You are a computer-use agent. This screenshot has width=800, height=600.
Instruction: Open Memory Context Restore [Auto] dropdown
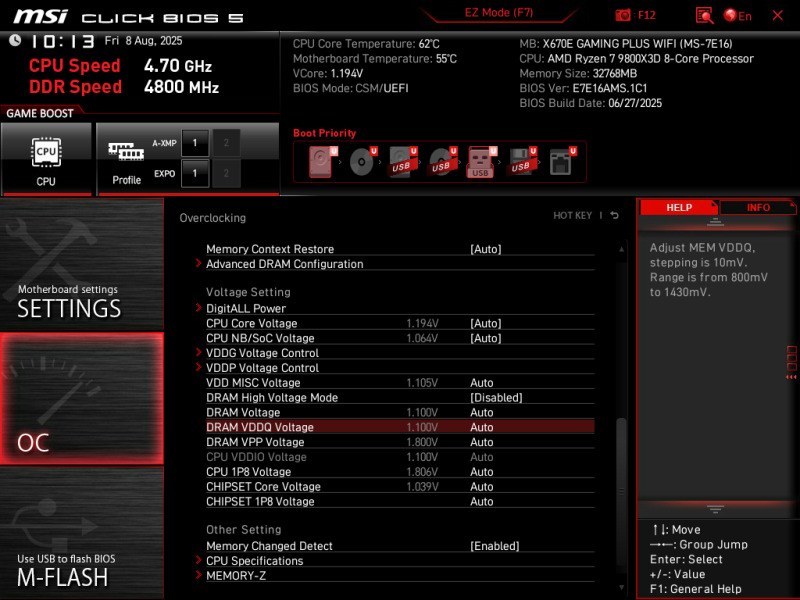485,249
